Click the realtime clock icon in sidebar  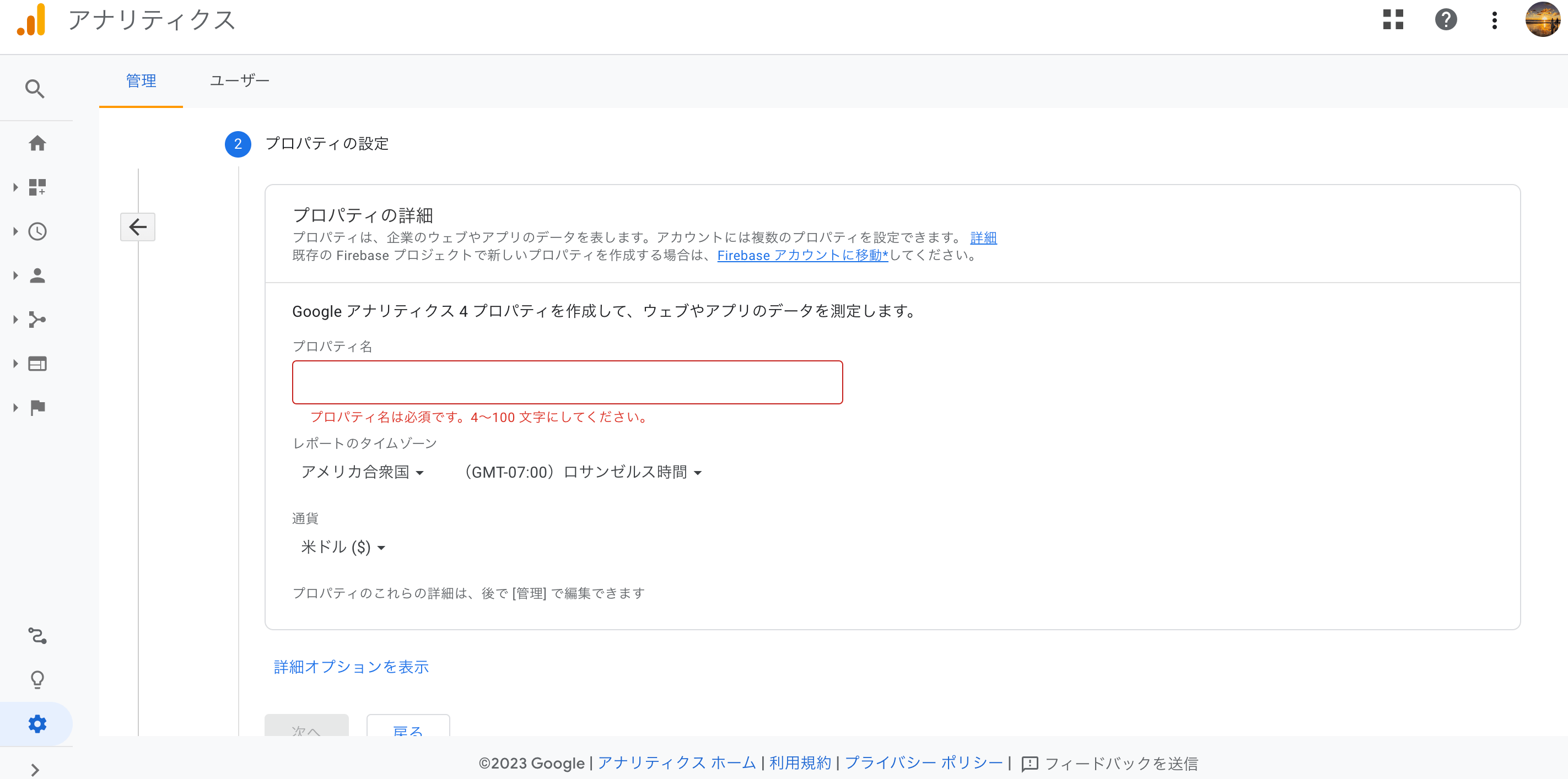(37, 231)
